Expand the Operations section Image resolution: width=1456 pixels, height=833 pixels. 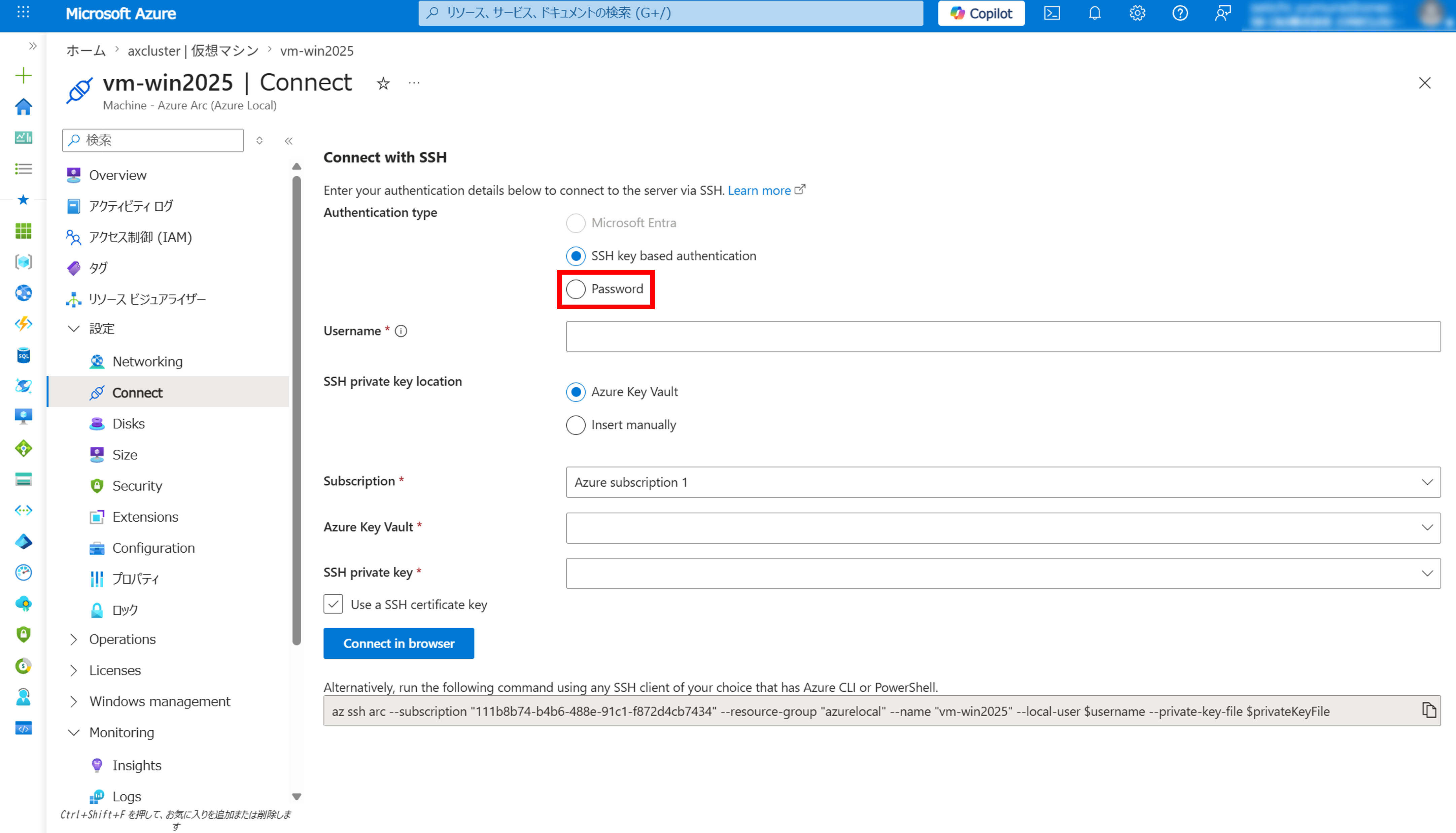point(74,639)
